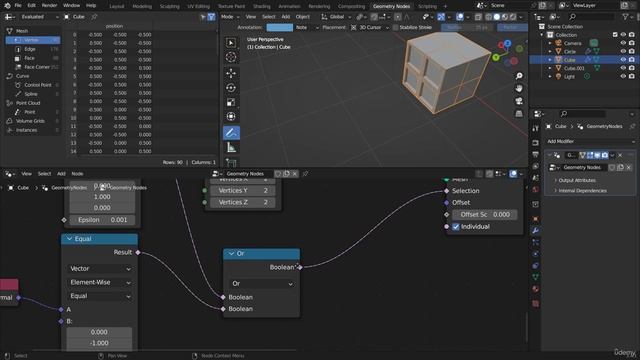Activate the Rotate tool in viewport toolbar
The height and width of the screenshot is (360, 640).
tap(231, 88)
